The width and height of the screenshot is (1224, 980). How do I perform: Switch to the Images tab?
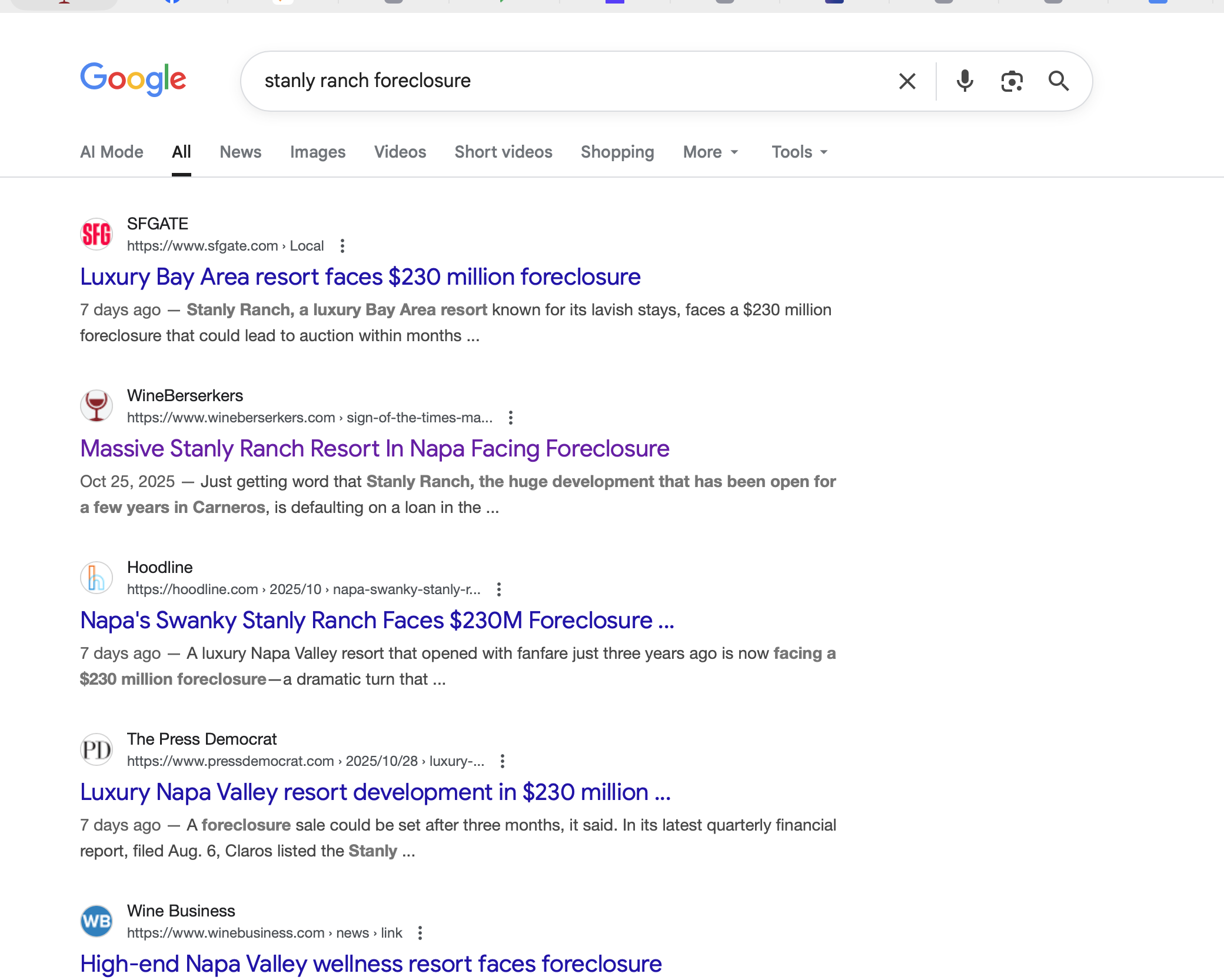pos(317,152)
